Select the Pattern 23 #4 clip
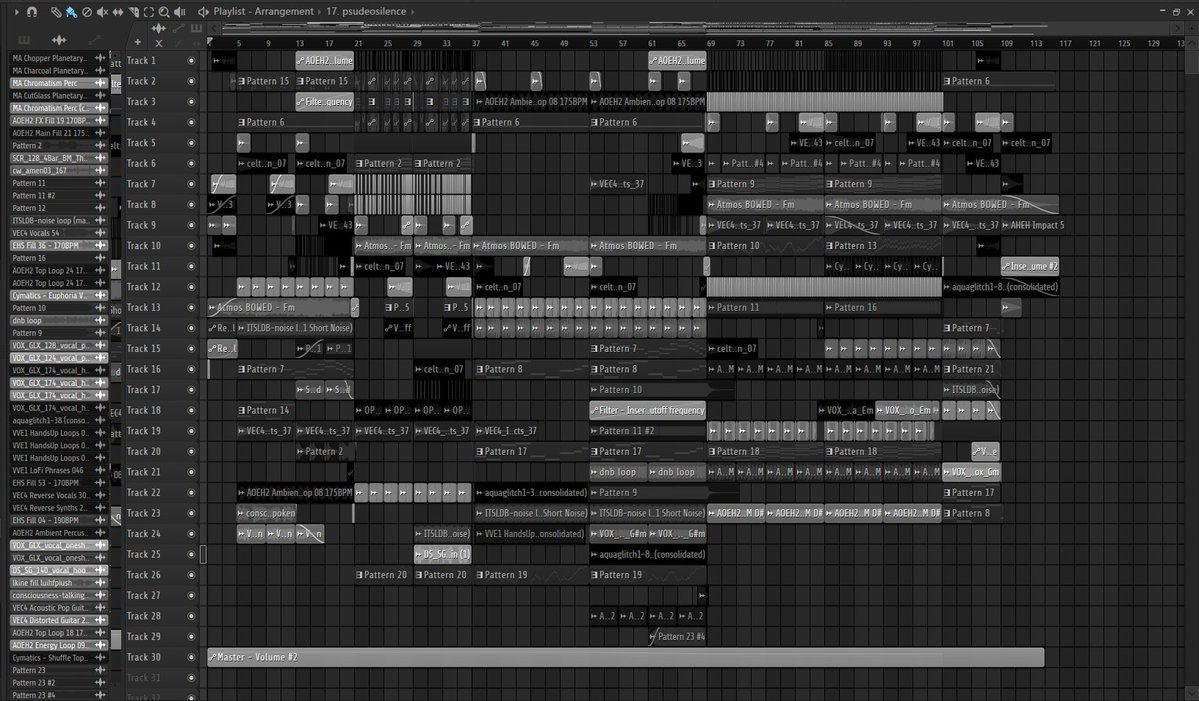The width and height of the screenshot is (1199, 701). pos(677,637)
